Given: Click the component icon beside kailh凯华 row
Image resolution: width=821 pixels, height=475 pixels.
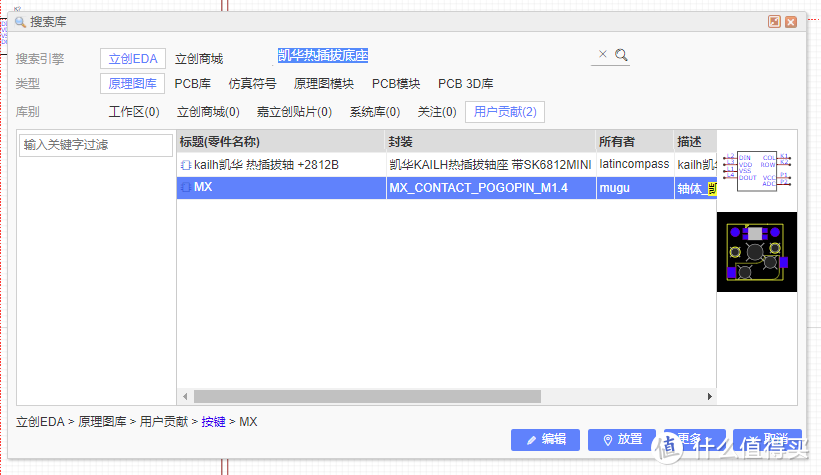Looking at the screenshot, I should pyautogui.click(x=185, y=165).
